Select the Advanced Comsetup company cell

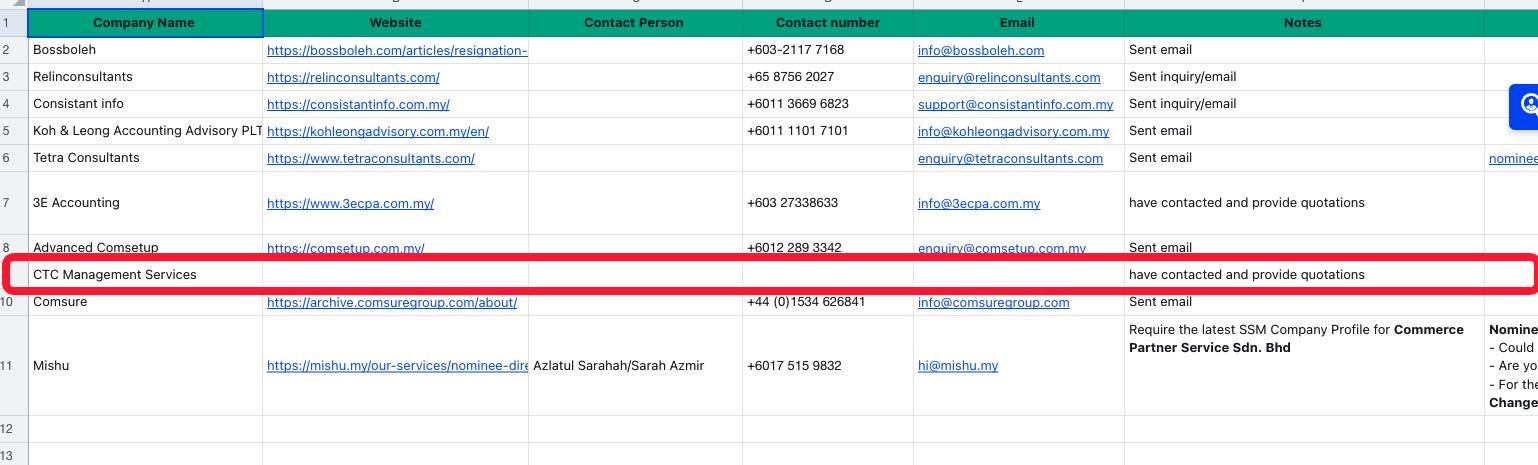pyautogui.click(x=145, y=248)
